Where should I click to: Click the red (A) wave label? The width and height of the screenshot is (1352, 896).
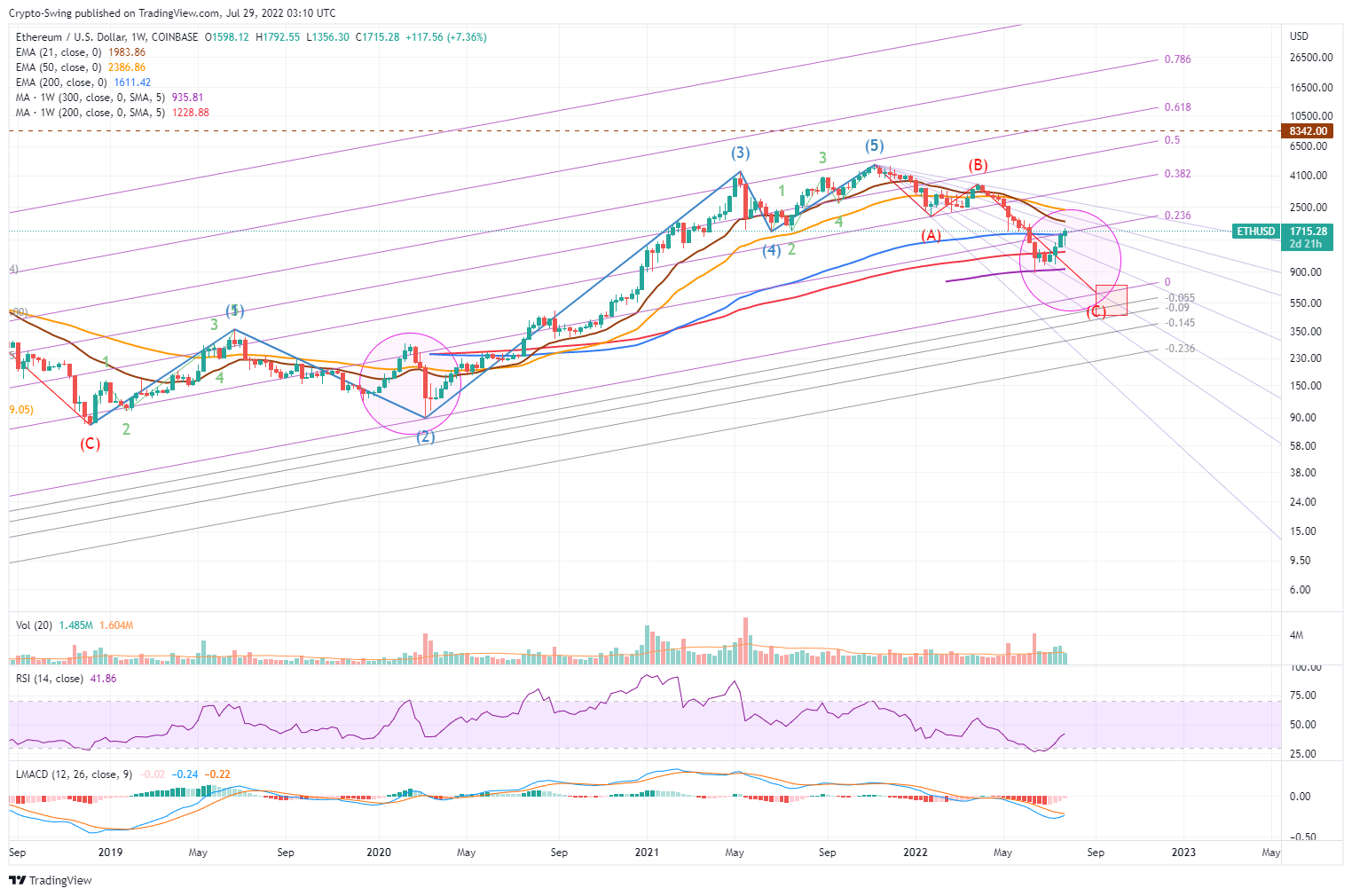(x=931, y=235)
